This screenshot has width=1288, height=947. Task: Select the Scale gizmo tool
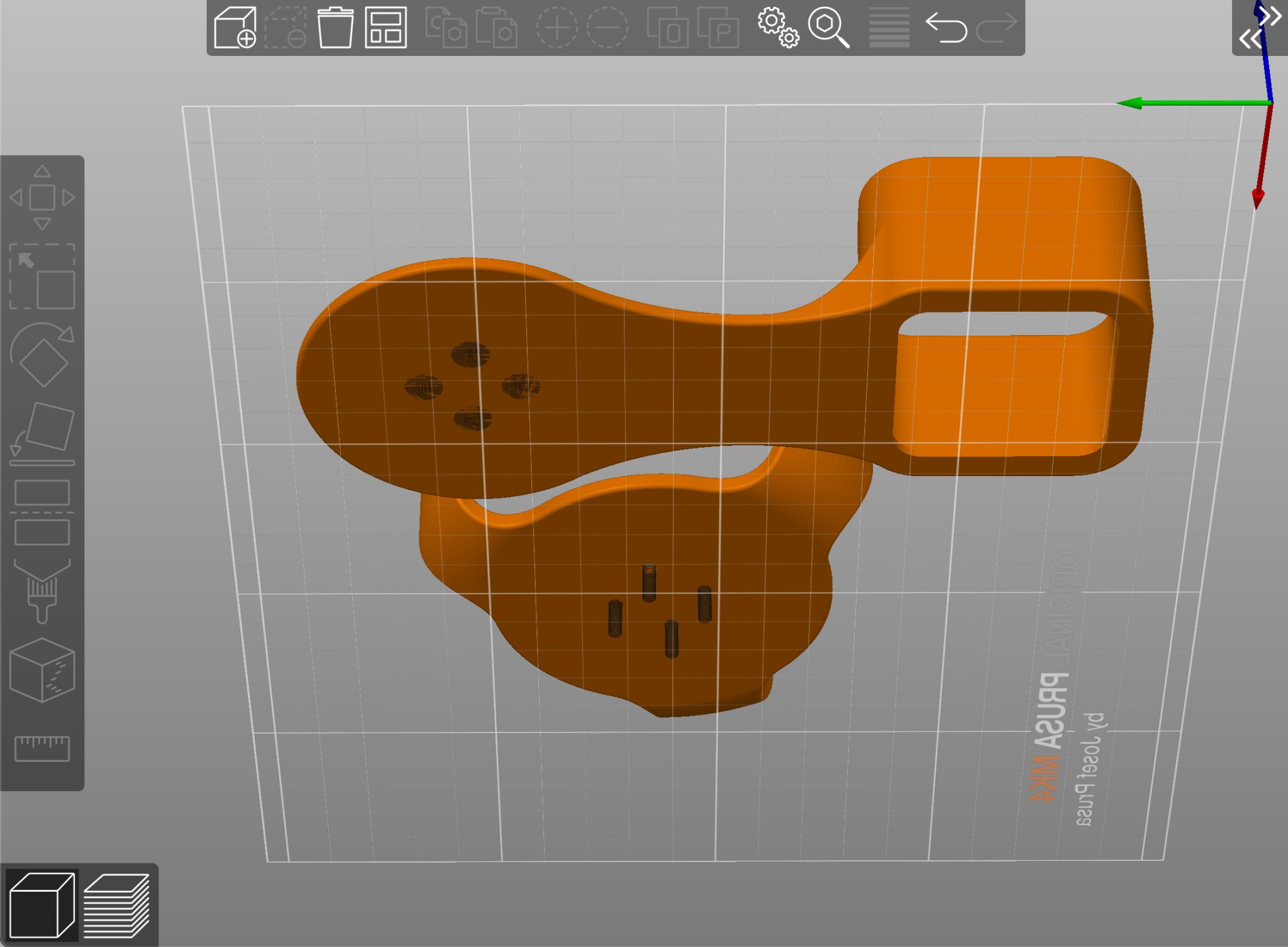tap(42, 277)
